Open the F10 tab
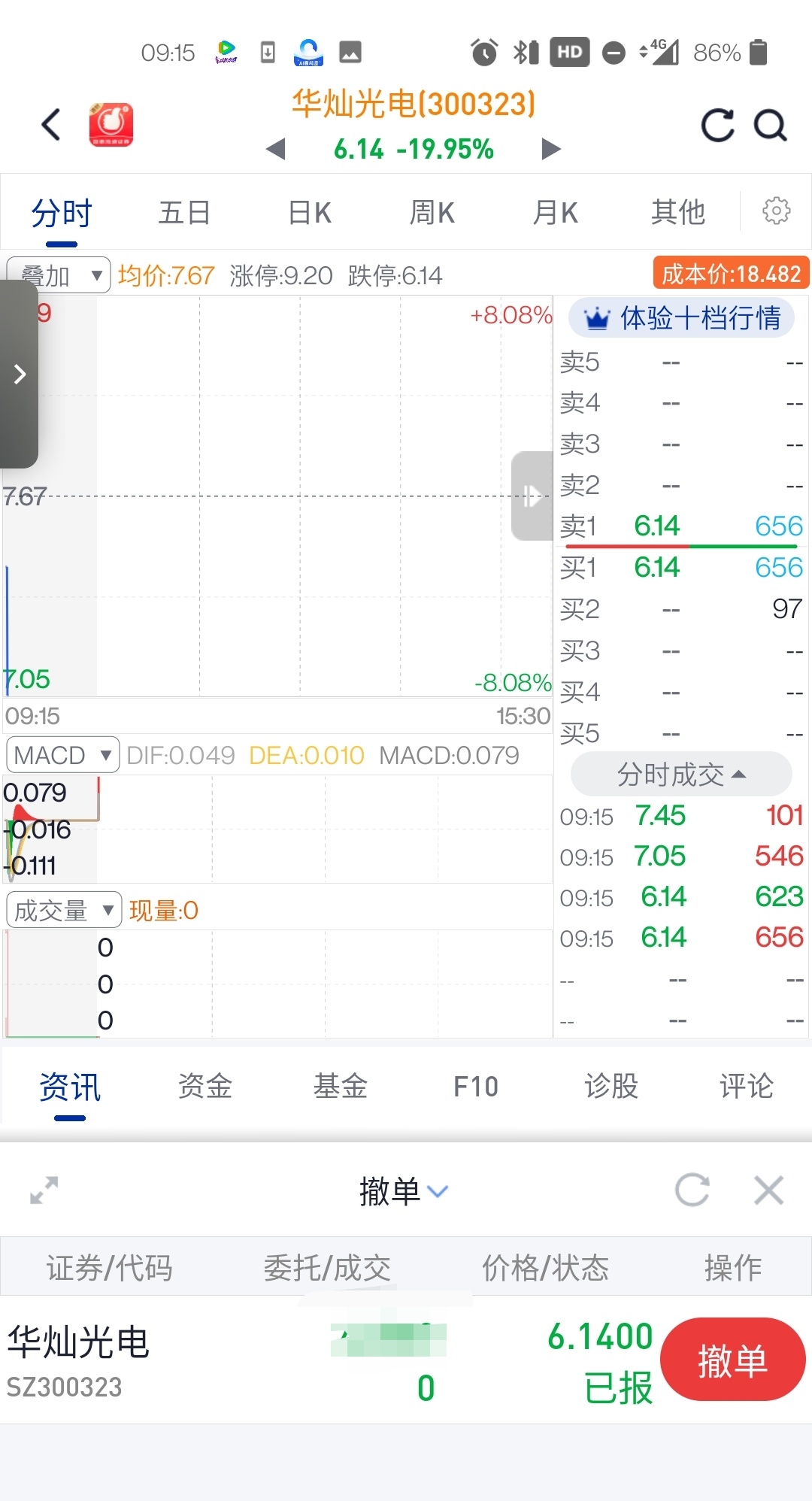This screenshot has height=1501, width=812. (476, 1087)
